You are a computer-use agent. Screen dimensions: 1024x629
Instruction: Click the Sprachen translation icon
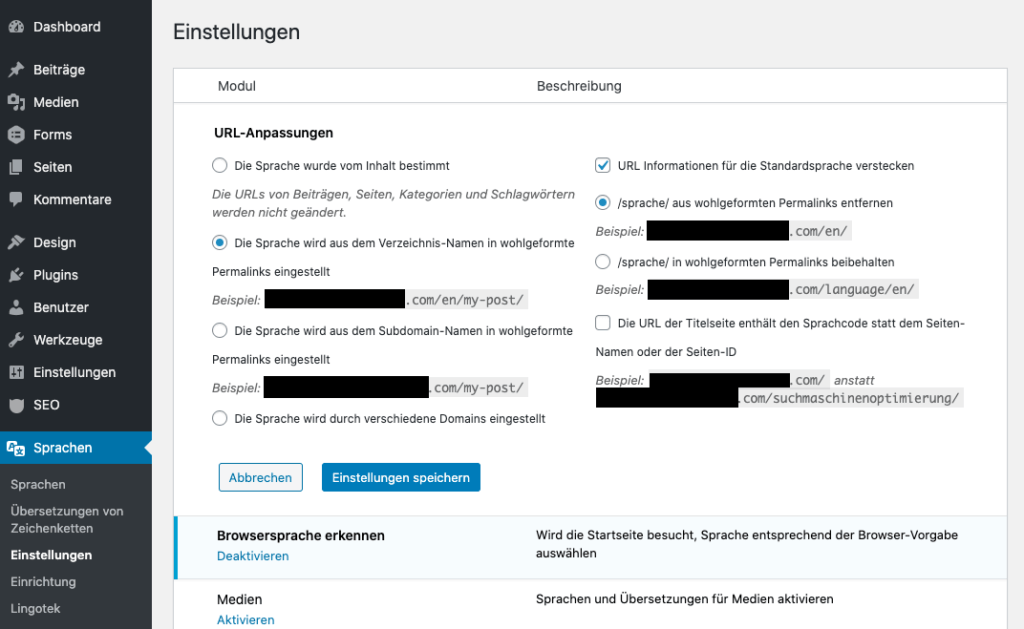pyautogui.click(x=16, y=448)
